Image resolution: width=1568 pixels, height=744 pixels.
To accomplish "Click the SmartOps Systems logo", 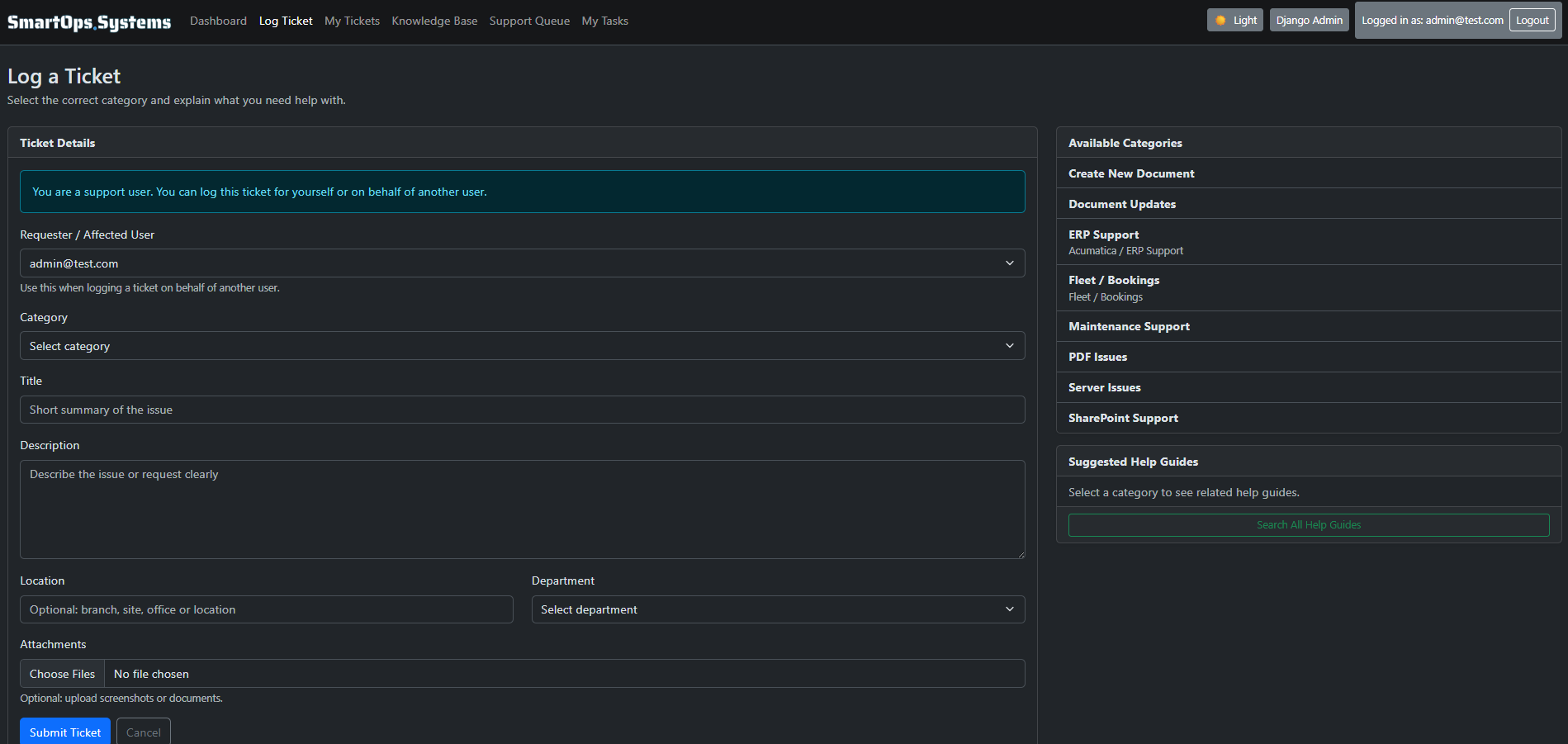I will (x=89, y=22).
